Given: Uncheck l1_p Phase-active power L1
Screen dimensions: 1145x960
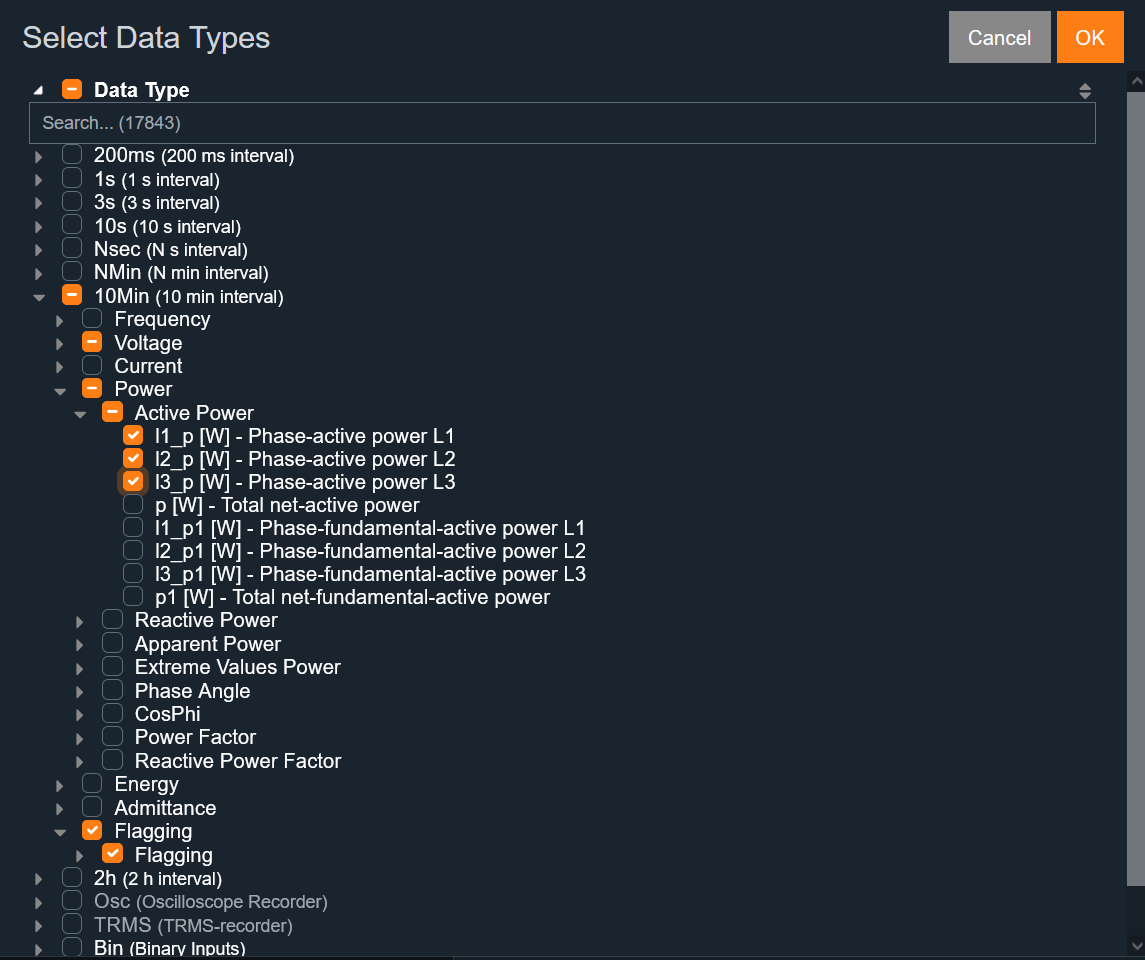Looking at the screenshot, I should point(133,436).
